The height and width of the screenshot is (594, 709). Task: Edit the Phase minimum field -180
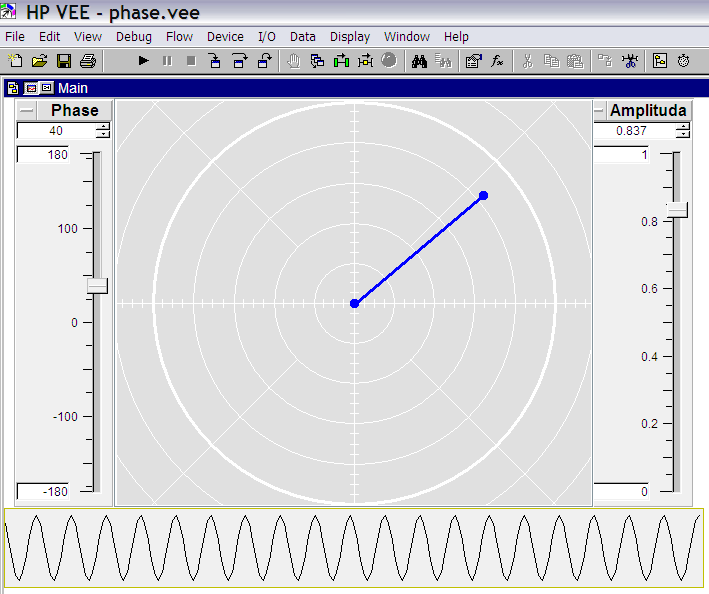coord(43,491)
